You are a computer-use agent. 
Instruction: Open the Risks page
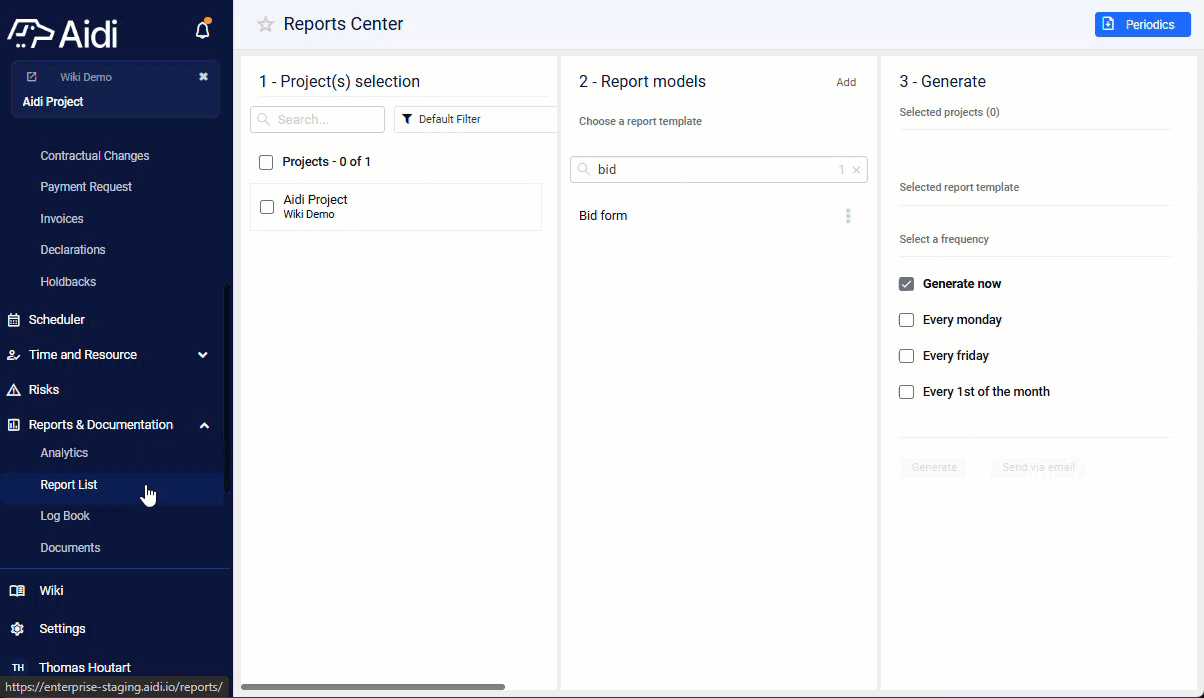pyautogui.click(x=44, y=390)
